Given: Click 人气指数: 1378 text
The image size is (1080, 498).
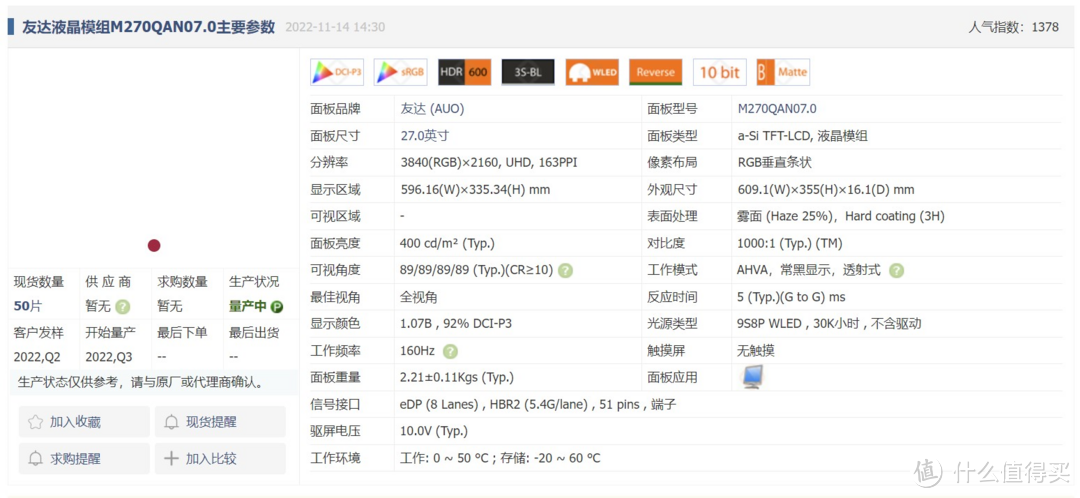Looking at the screenshot, I should [1013, 28].
